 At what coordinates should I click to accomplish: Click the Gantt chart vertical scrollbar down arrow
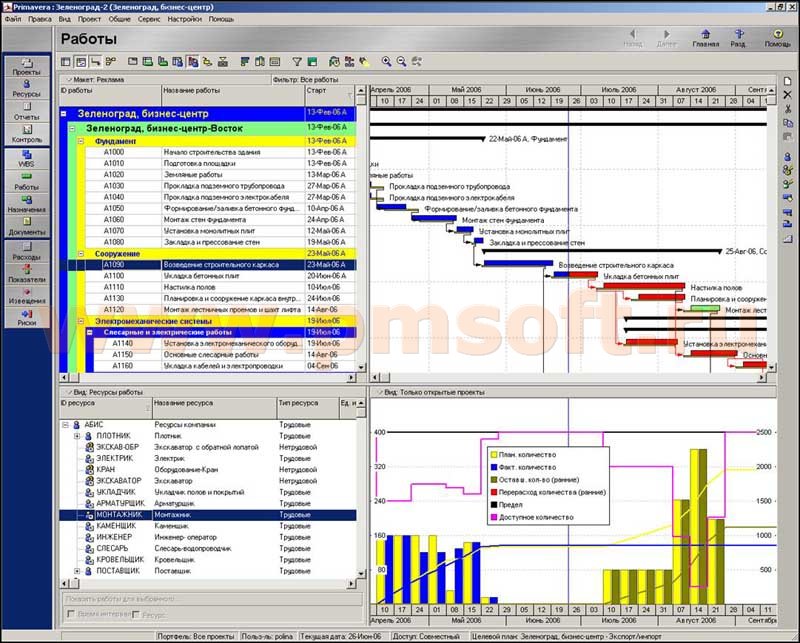(x=771, y=367)
